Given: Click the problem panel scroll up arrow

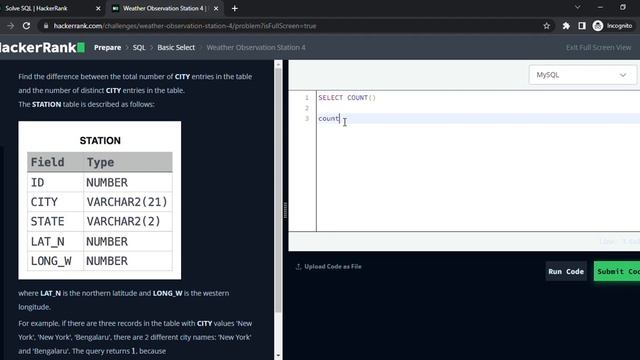Looking at the screenshot, I should pyautogui.click(x=278, y=64).
